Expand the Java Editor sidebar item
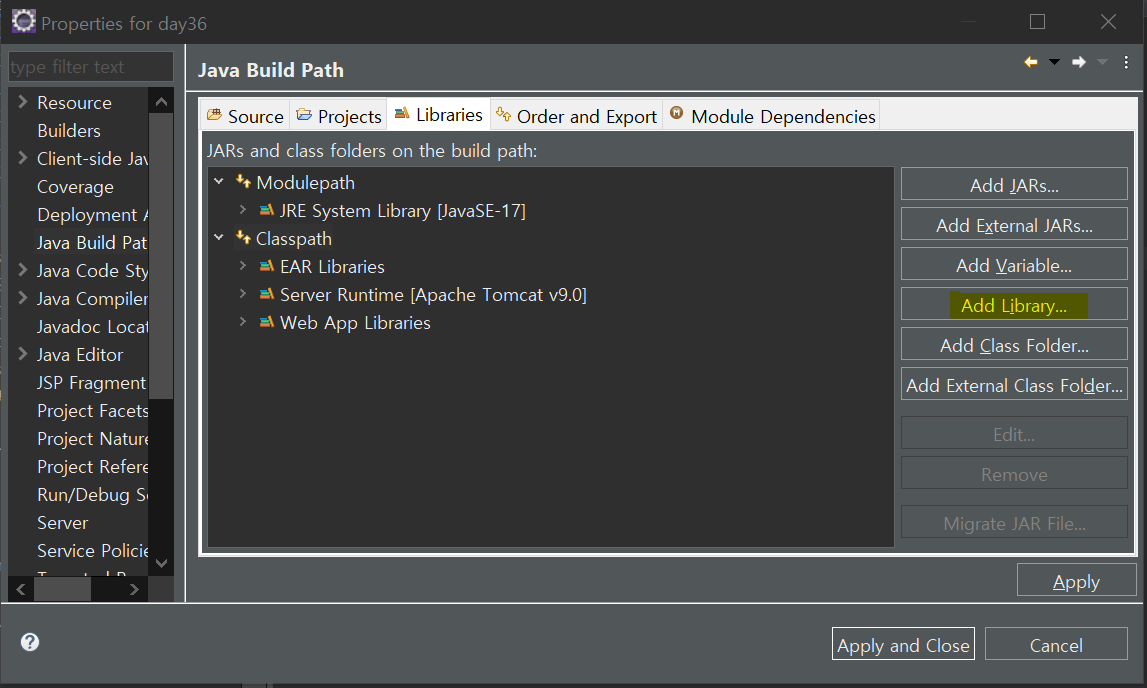This screenshot has height=688, width=1147. tap(23, 354)
